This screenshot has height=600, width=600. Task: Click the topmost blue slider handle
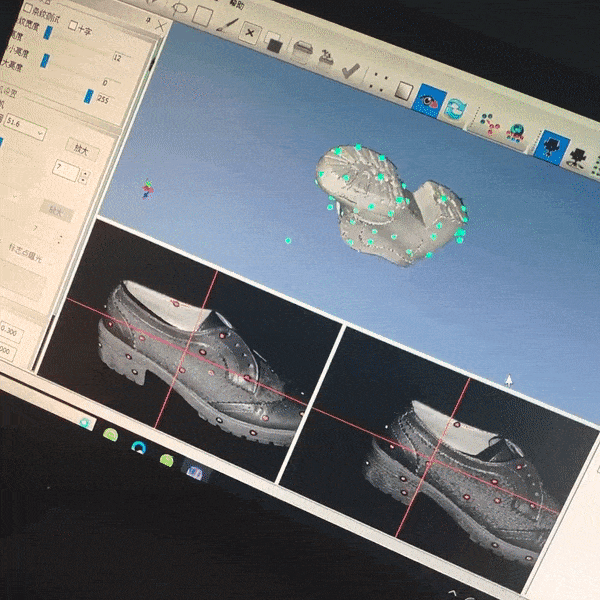(48, 32)
